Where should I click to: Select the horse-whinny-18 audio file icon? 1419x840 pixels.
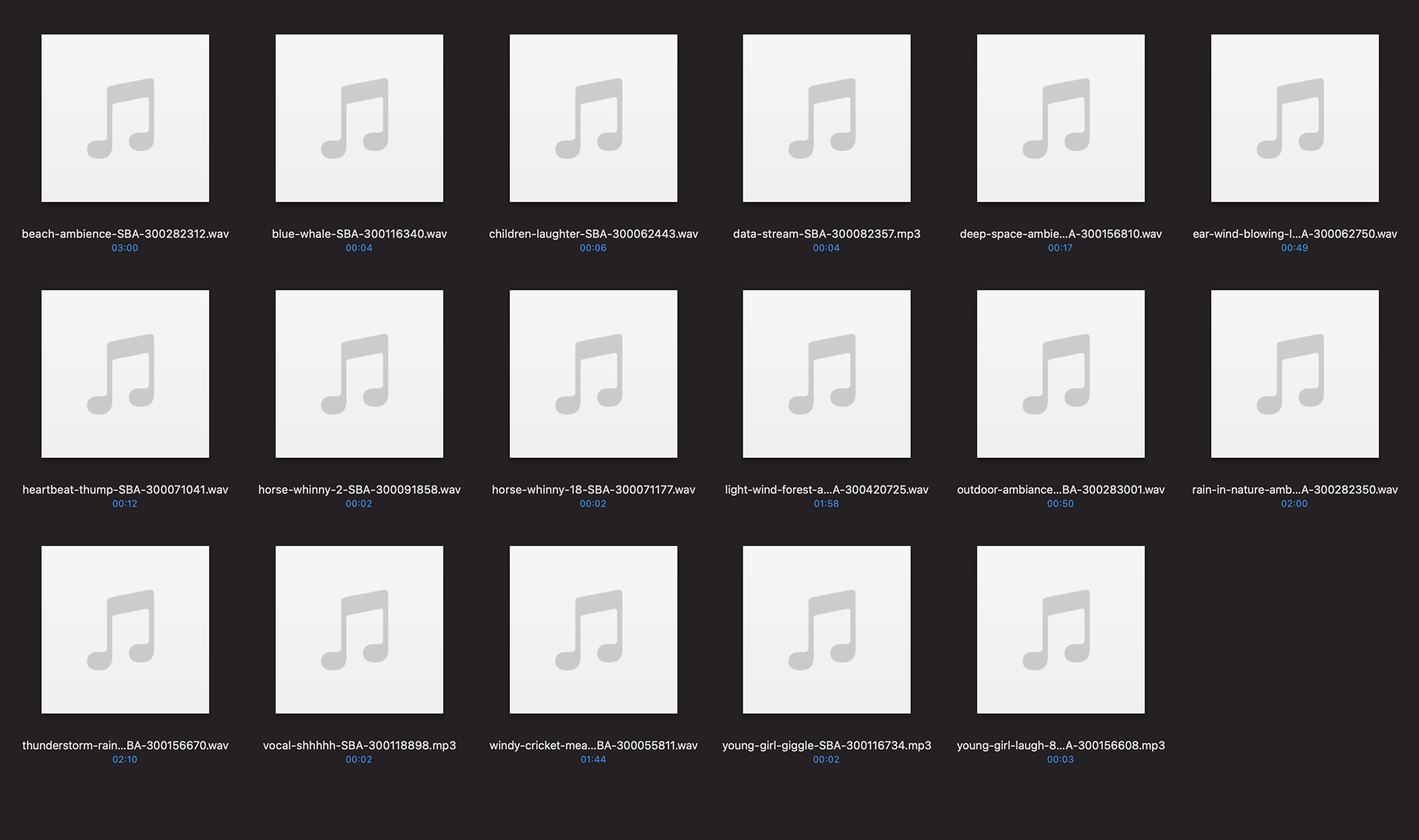click(593, 374)
